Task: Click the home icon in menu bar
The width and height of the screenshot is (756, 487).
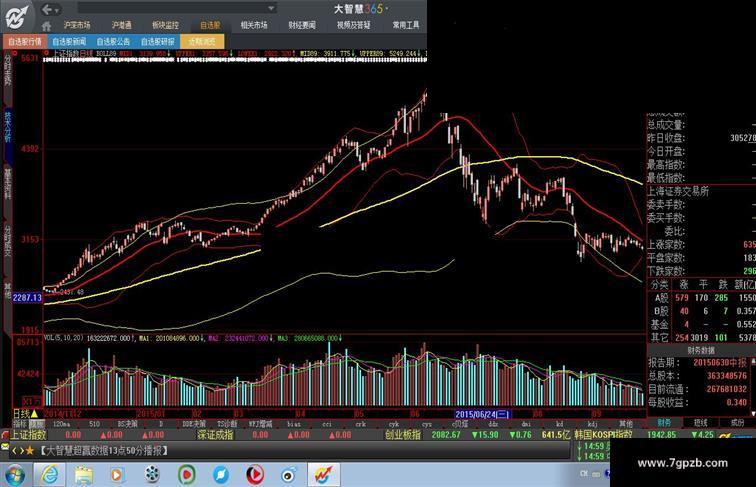Action: [46, 26]
